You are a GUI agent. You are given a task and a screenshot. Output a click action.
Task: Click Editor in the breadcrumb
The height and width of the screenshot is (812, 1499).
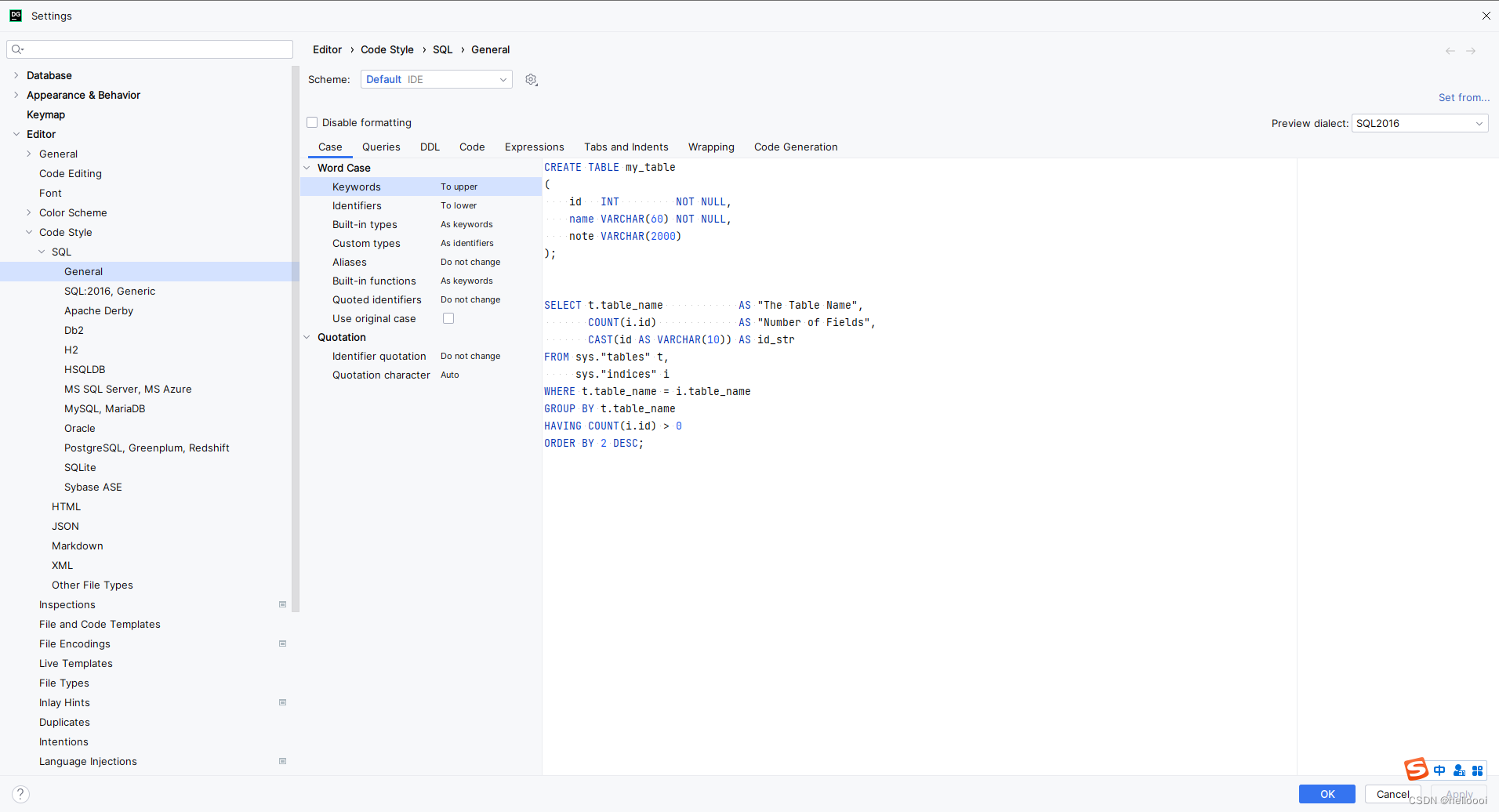(327, 49)
